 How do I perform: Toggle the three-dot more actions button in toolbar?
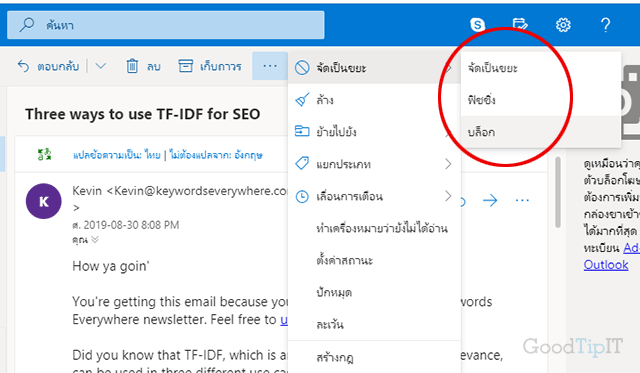[270, 66]
